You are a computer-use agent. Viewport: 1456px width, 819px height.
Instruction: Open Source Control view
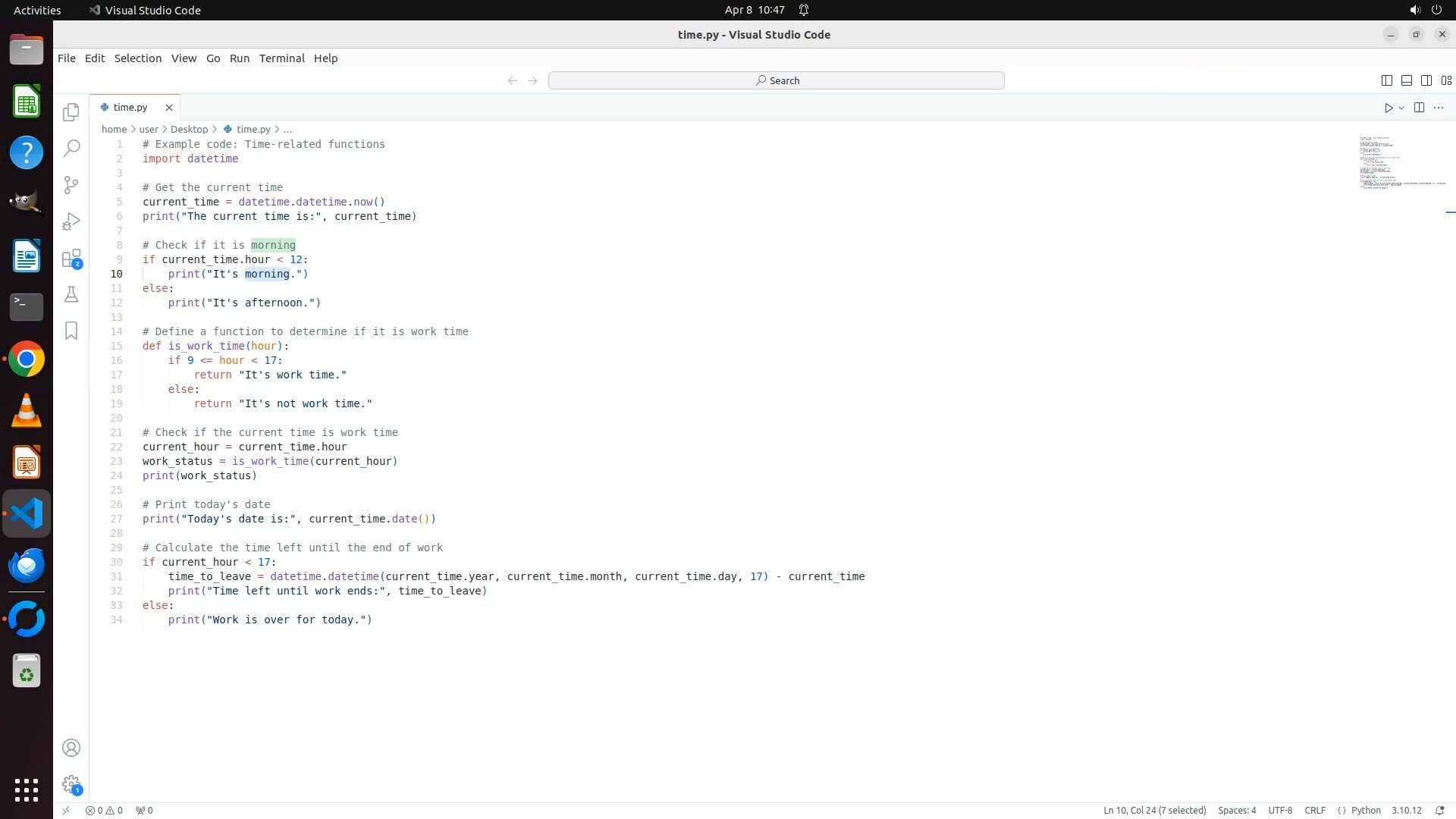[x=71, y=185]
